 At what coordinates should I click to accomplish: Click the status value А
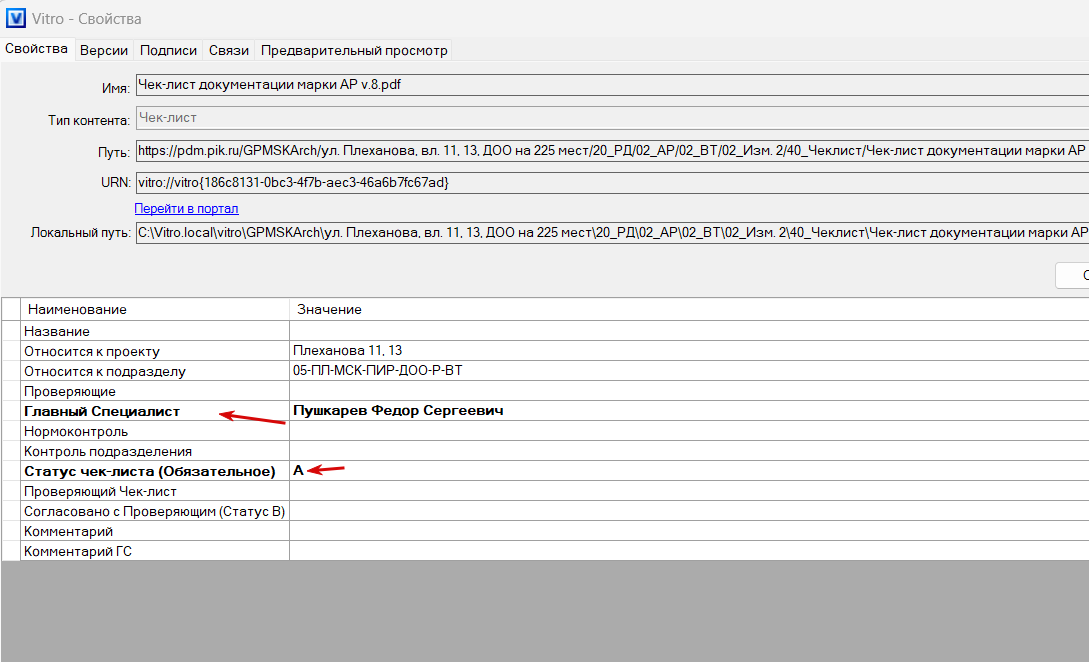(x=298, y=470)
